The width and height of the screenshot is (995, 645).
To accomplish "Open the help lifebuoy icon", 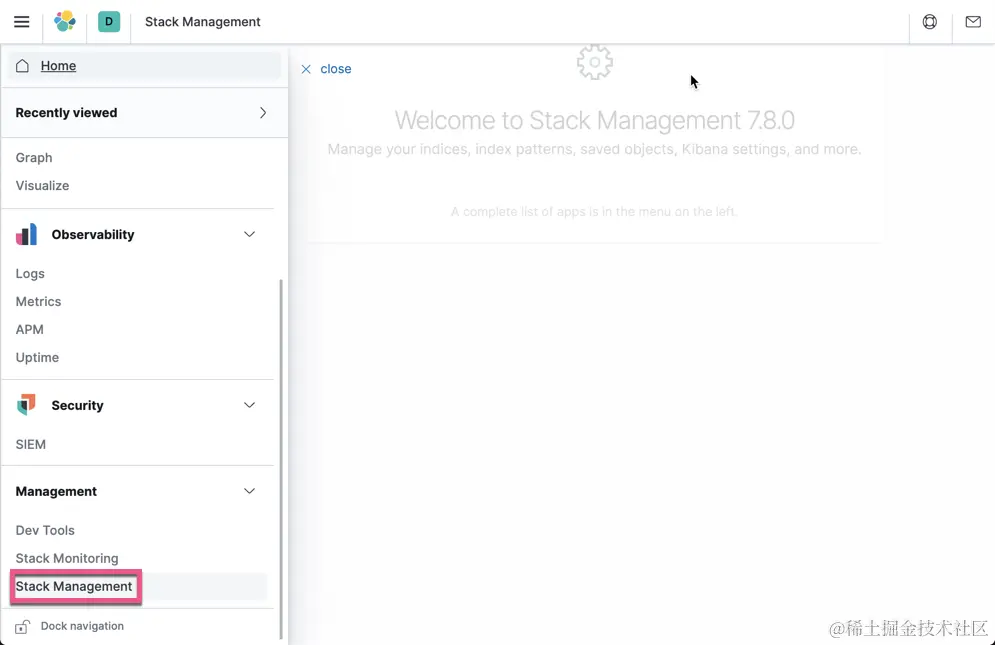I will click(930, 22).
